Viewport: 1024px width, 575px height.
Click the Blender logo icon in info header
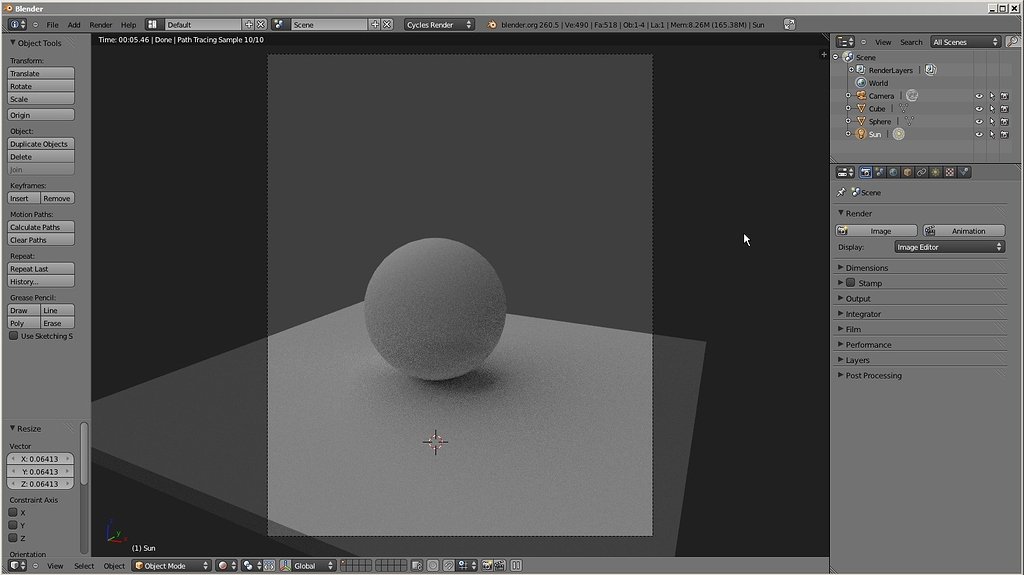pos(492,25)
